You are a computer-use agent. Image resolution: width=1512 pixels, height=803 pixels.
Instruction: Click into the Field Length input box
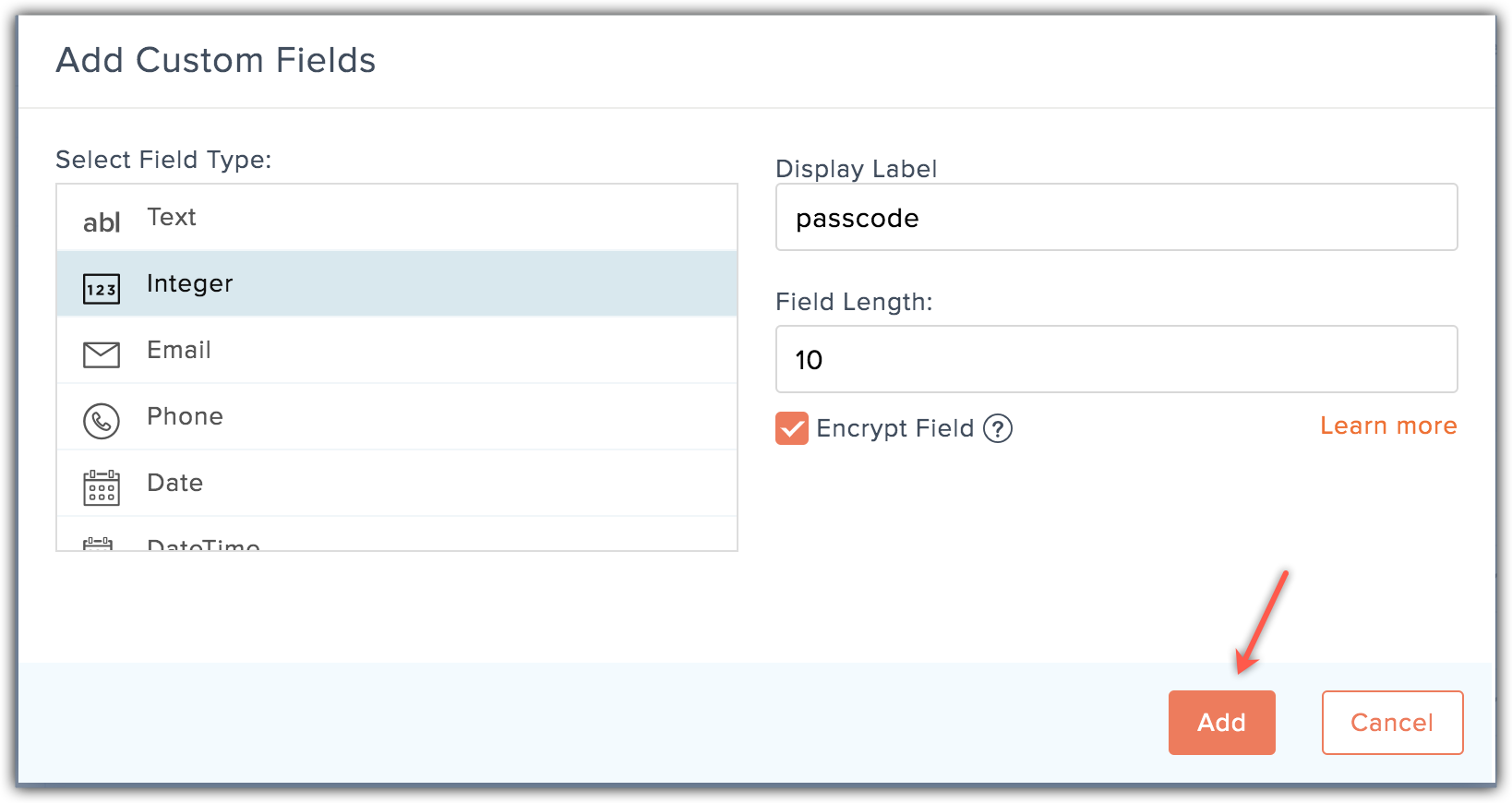pyautogui.click(x=1116, y=360)
